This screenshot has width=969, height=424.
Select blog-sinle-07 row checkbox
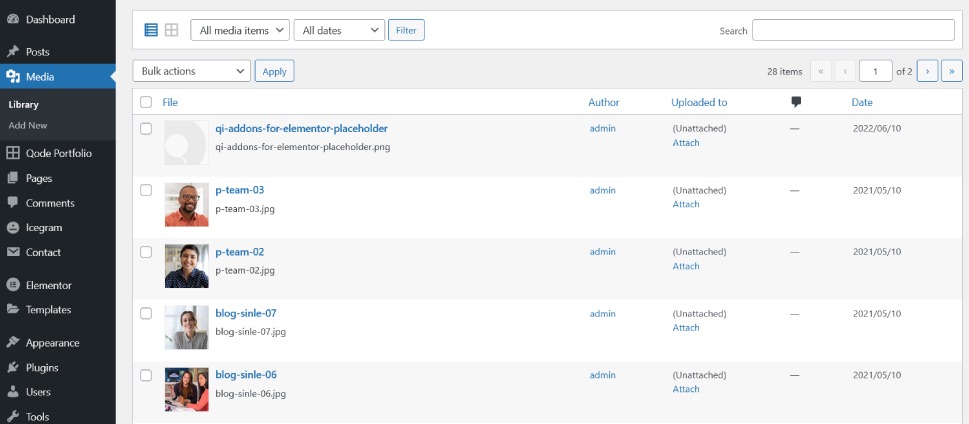click(146, 313)
